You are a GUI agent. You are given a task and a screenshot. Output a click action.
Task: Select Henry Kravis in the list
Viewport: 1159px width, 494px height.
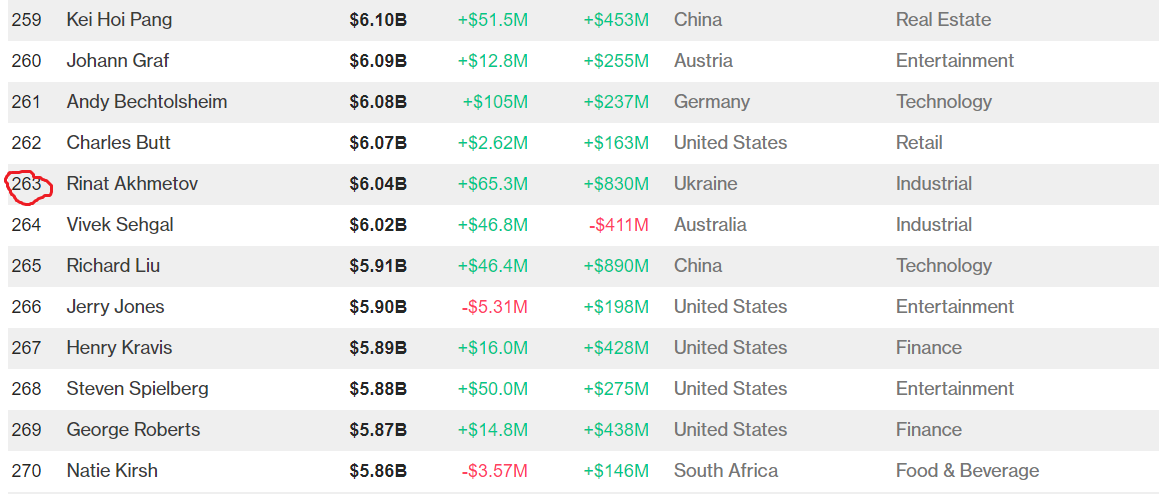[x=119, y=348]
